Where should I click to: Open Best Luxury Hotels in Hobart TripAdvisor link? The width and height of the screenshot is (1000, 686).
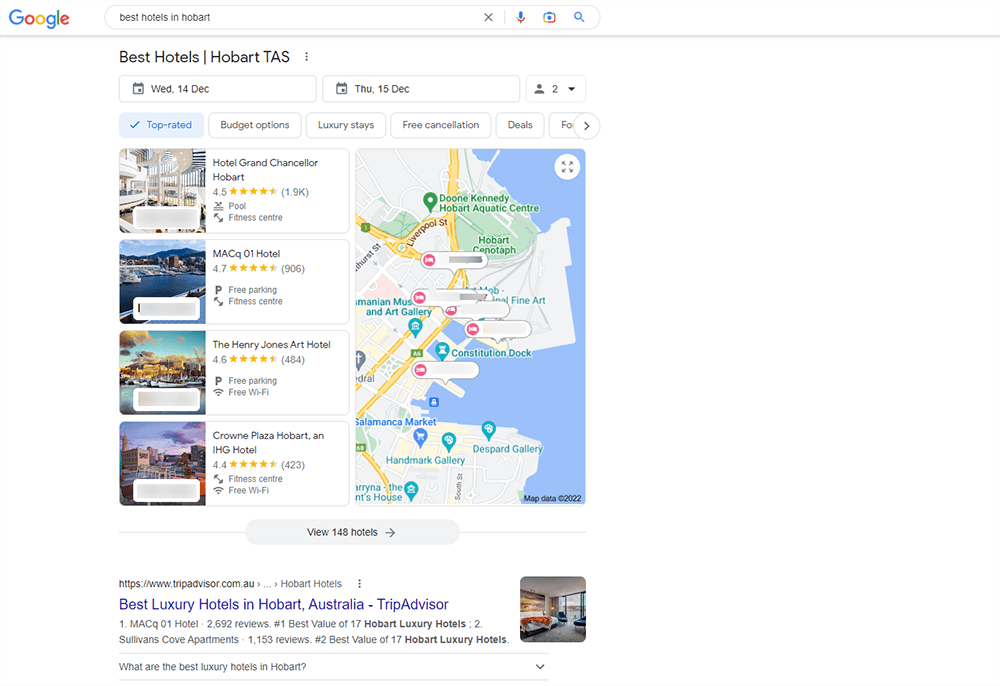(284, 604)
